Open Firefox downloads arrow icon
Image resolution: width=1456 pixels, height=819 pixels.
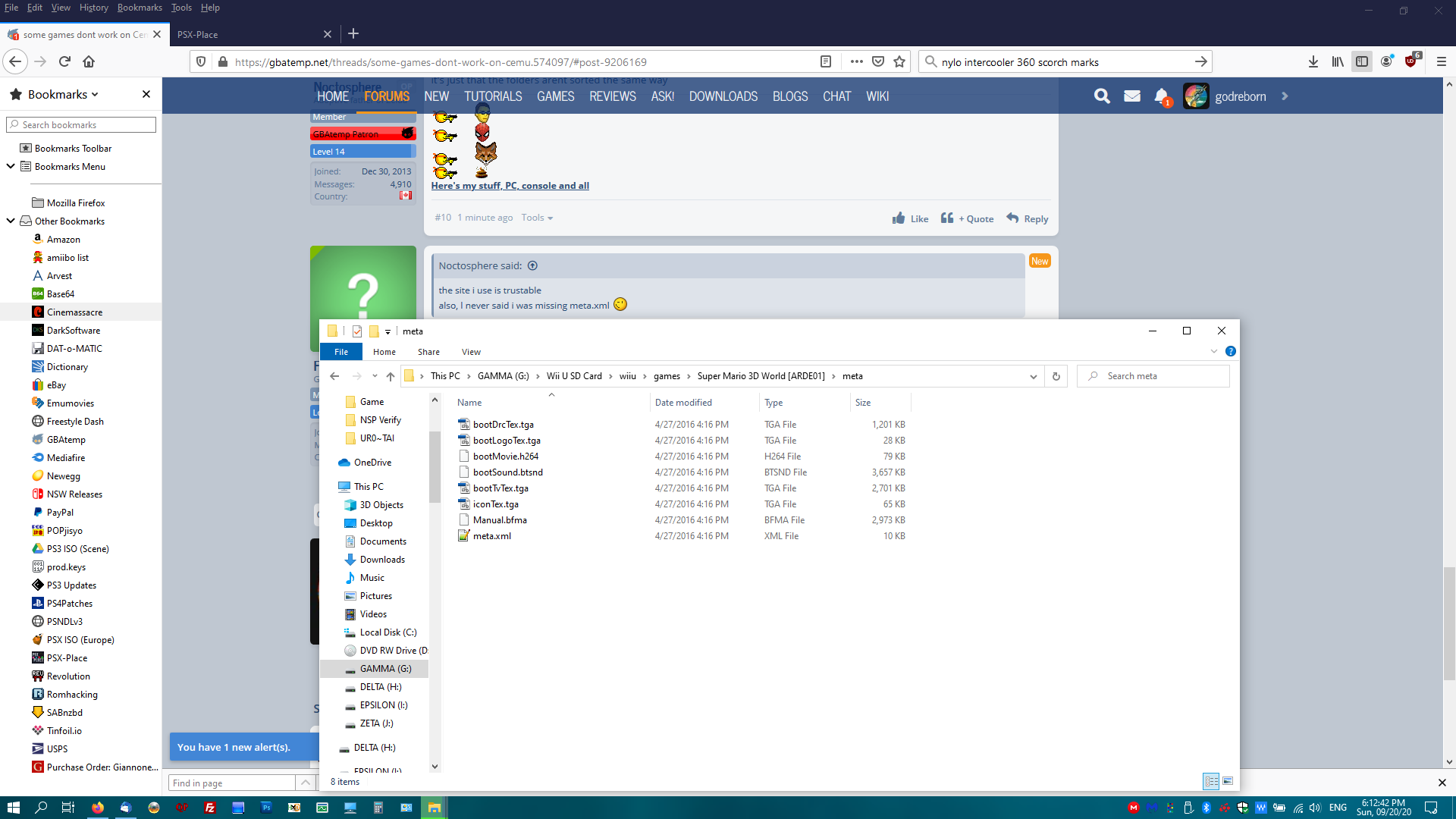coord(1313,61)
